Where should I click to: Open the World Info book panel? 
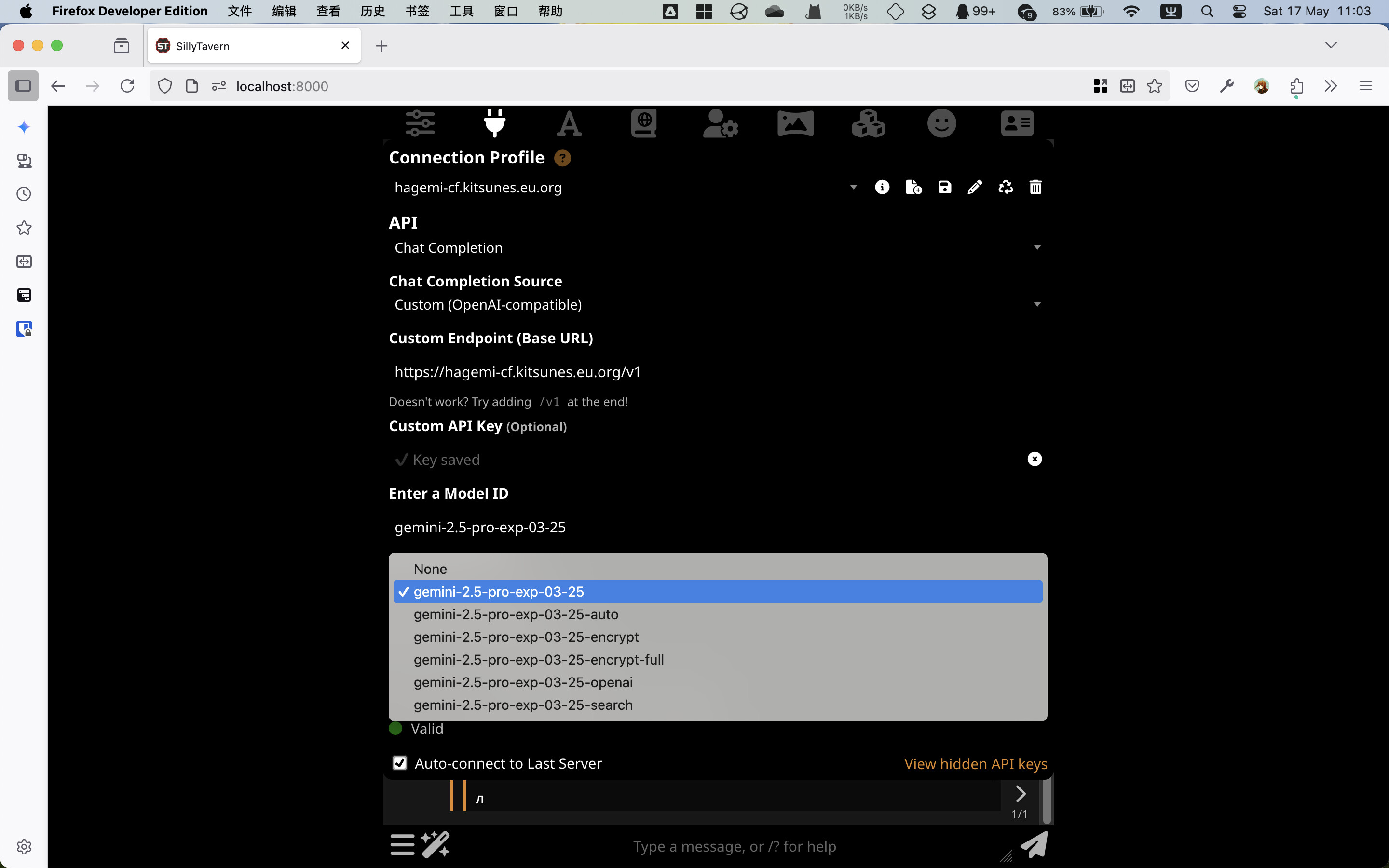click(643, 123)
